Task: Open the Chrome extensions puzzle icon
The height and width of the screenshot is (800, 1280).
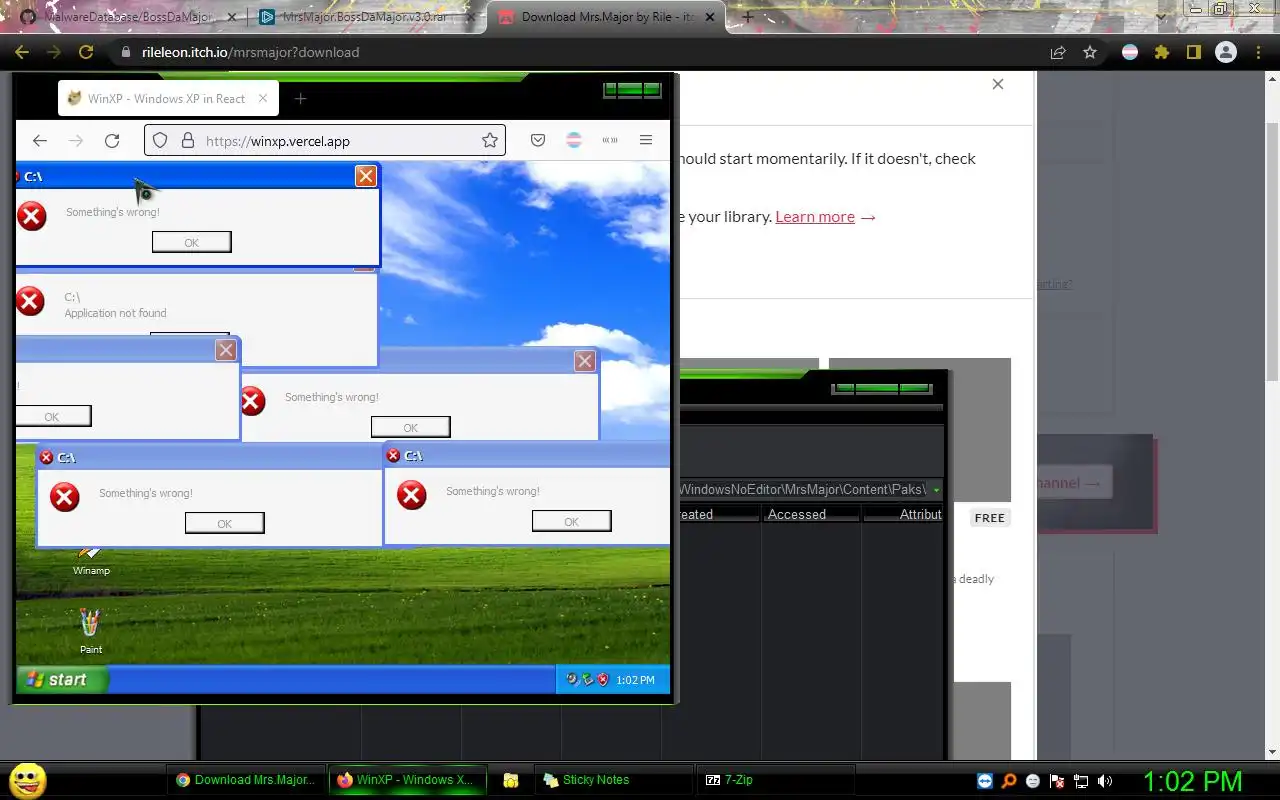Action: coord(1161,52)
